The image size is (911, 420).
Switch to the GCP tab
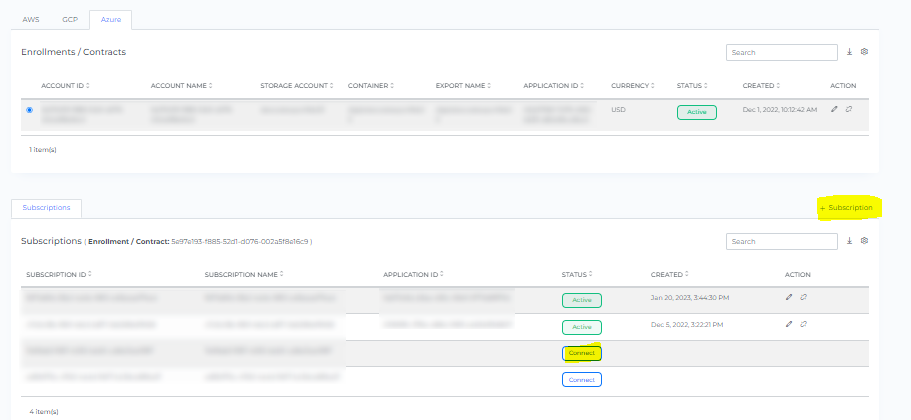(68, 19)
